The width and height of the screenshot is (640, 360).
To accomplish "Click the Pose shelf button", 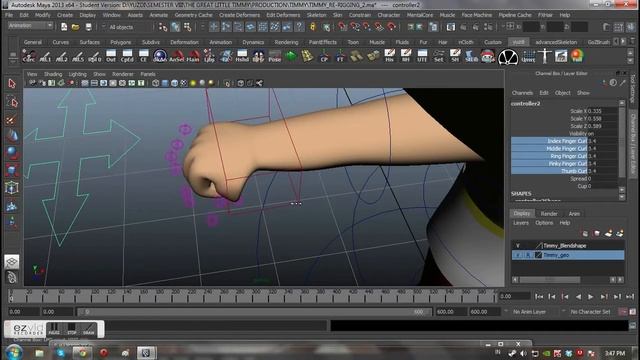I will pos(275,56).
